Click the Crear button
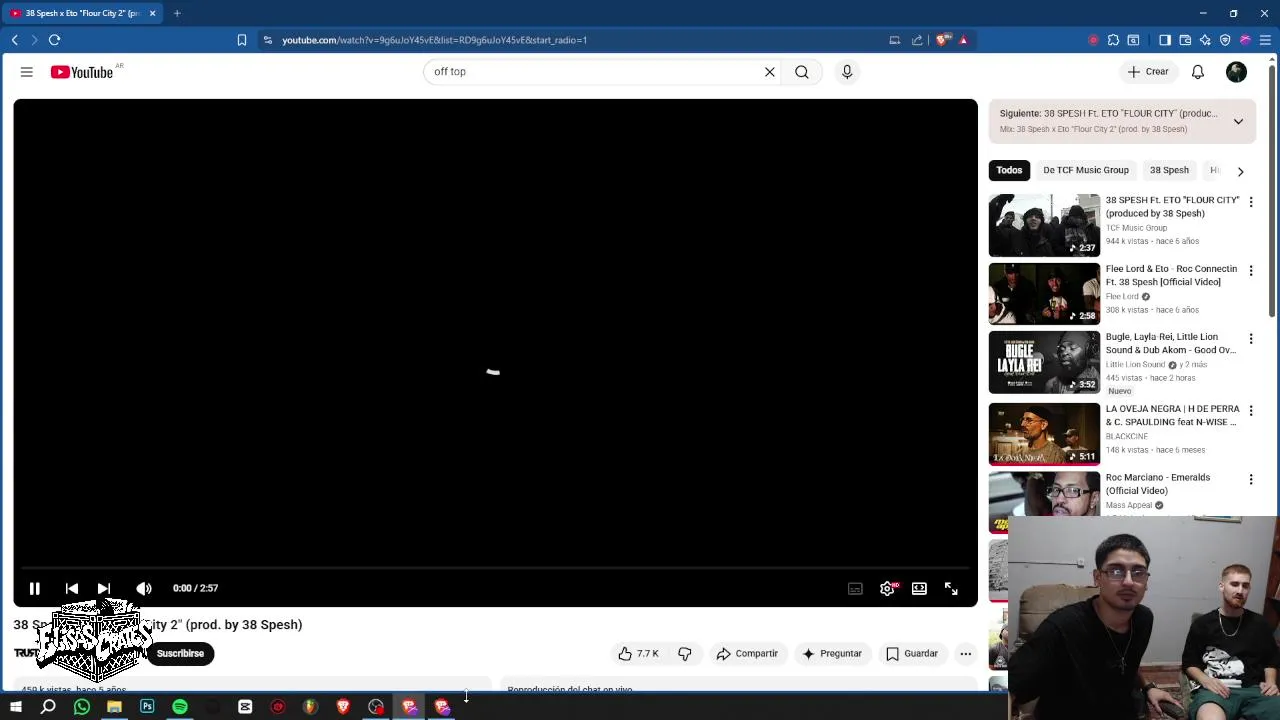The image size is (1280, 720). [1148, 72]
